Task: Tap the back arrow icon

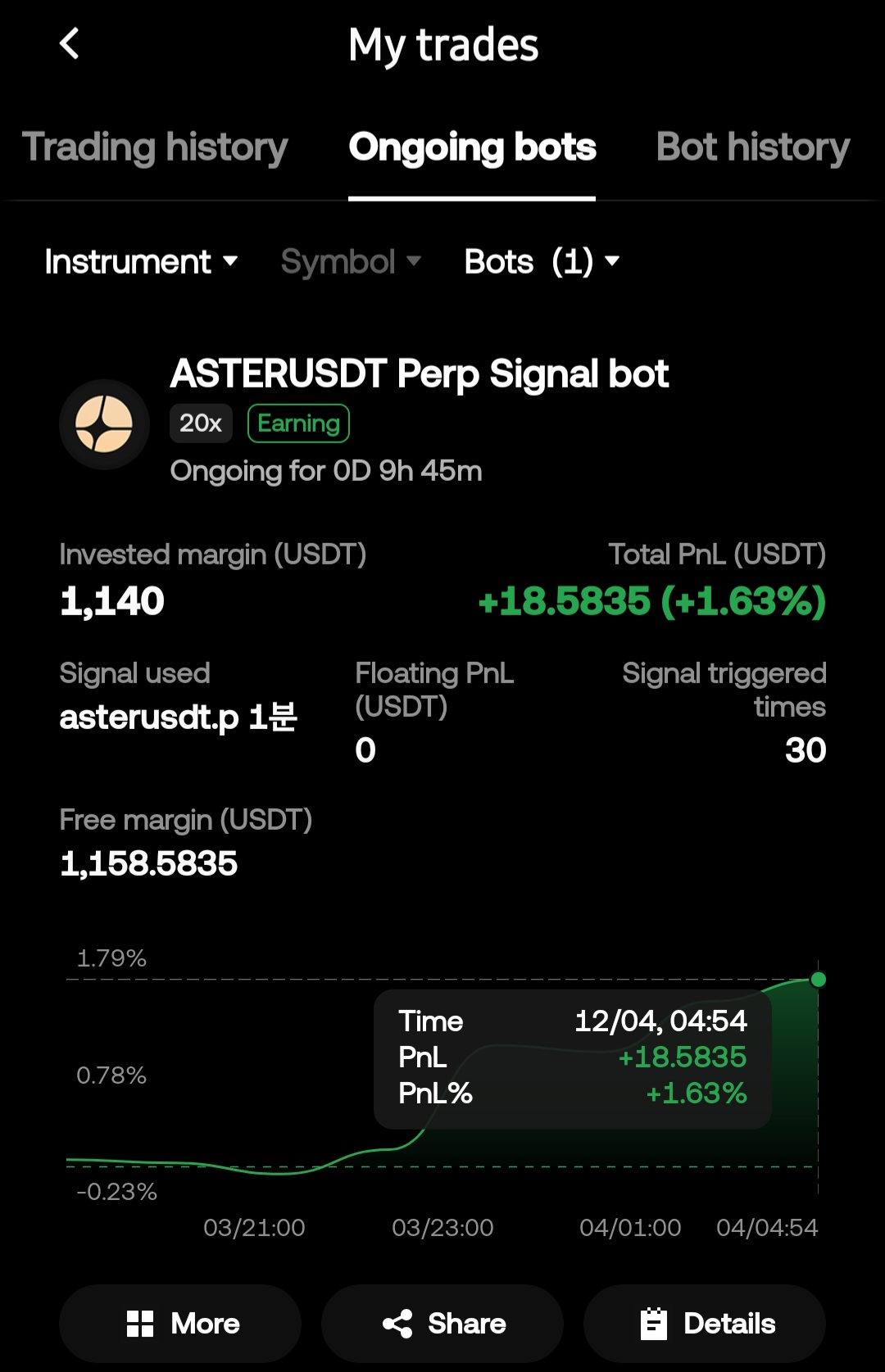Action: click(70, 44)
